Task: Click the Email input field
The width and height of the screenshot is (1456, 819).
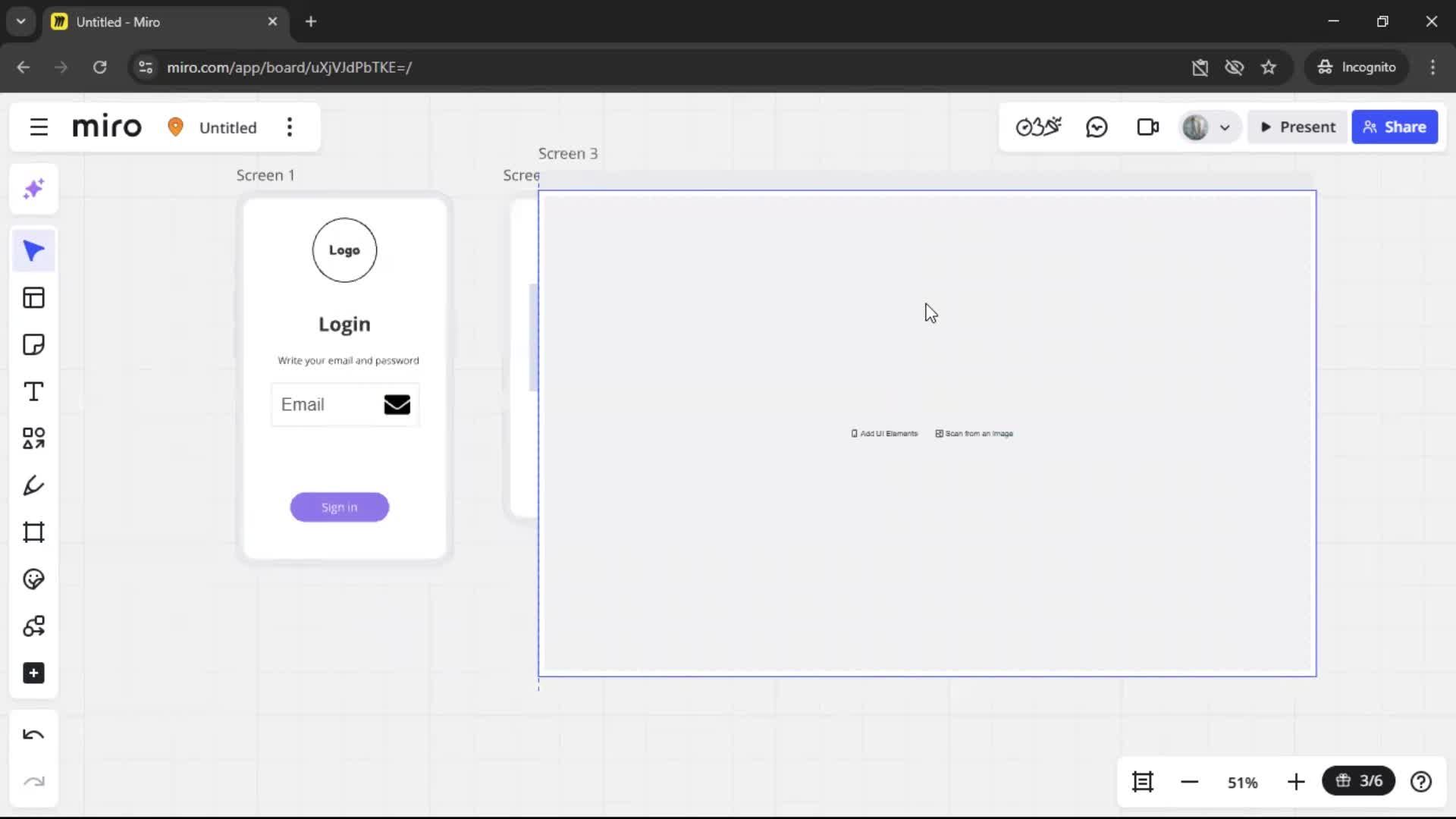Action: pyautogui.click(x=345, y=404)
